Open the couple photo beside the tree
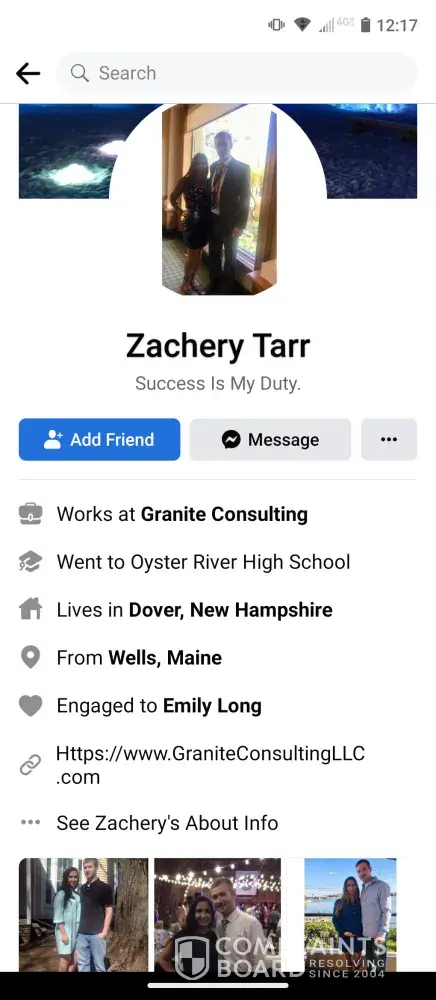436x1000 pixels. [84, 915]
